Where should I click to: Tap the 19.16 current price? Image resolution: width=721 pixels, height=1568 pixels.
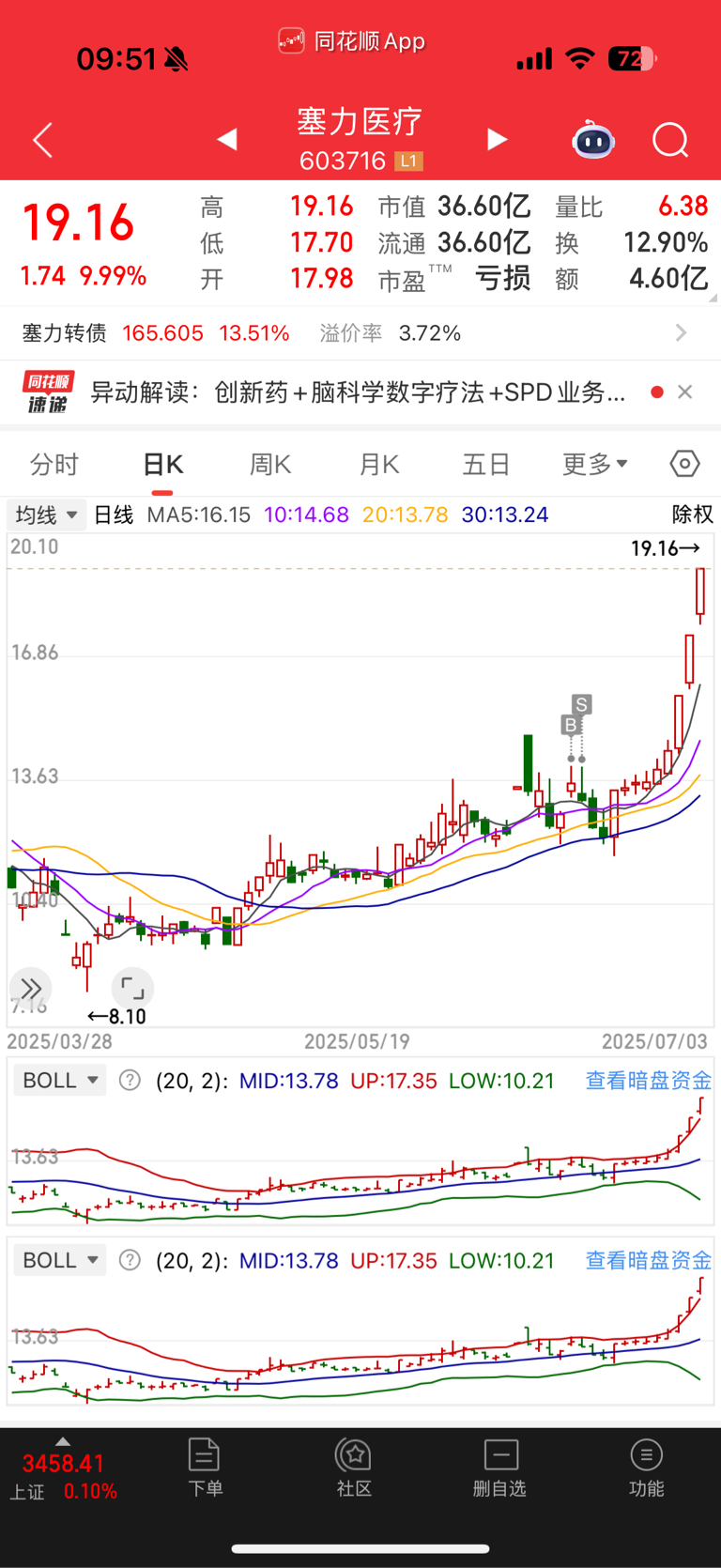pyautogui.click(x=79, y=223)
